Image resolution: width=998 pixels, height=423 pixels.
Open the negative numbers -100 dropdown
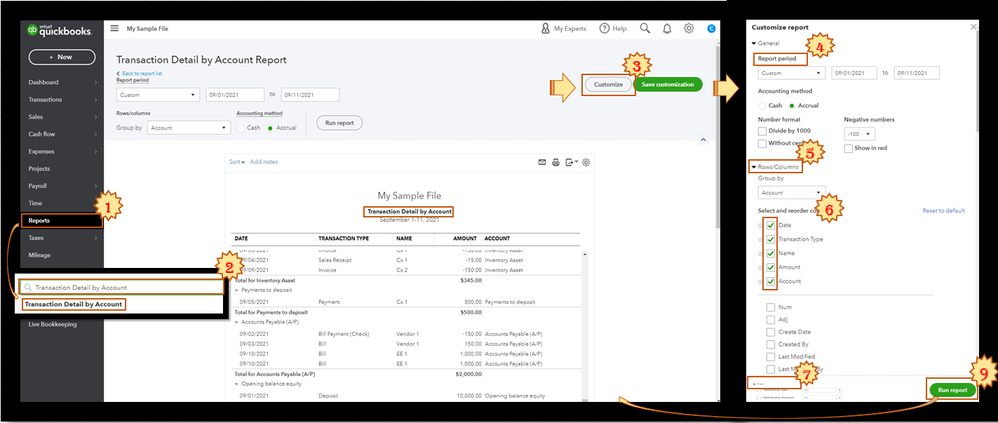[859, 134]
